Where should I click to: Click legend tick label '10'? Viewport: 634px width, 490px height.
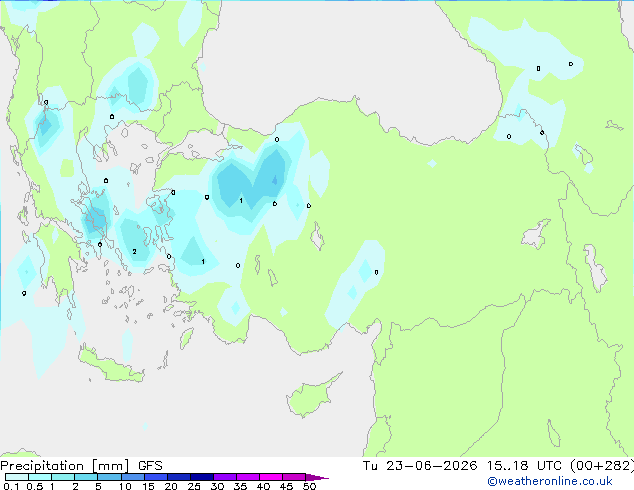pyautogui.click(x=125, y=486)
